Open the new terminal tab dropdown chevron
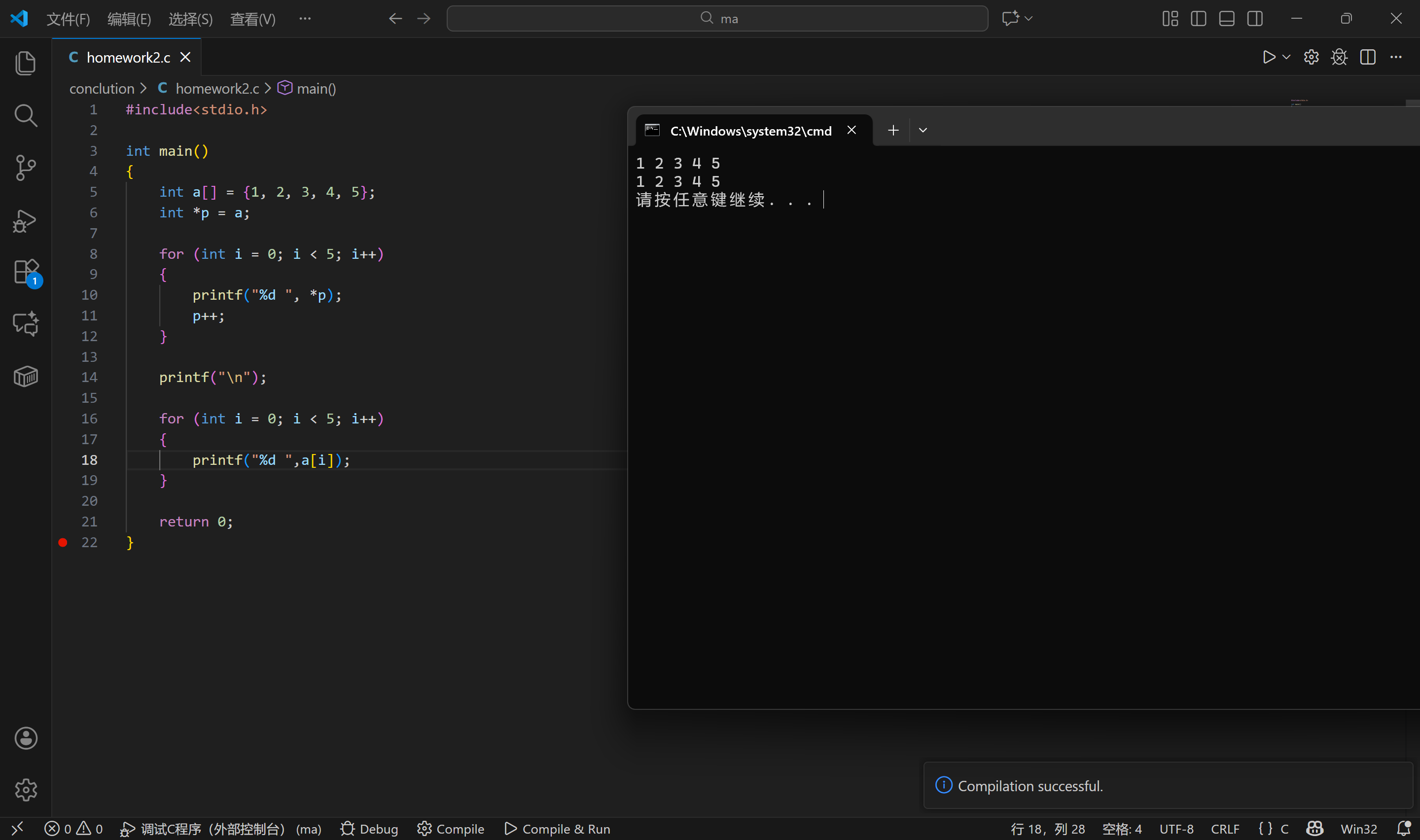The height and width of the screenshot is (840, 1420). [923, 131]
